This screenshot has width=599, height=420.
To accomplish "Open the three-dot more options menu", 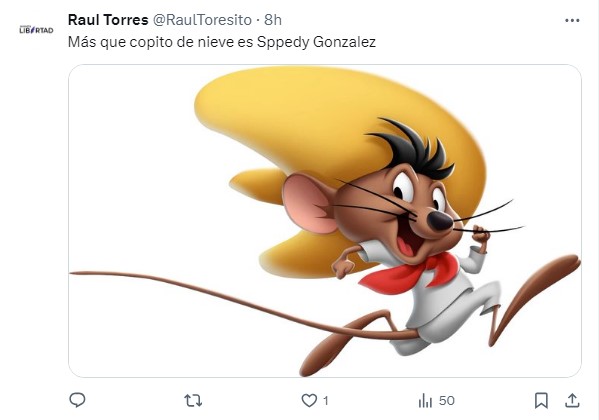I will click(572, 20).
